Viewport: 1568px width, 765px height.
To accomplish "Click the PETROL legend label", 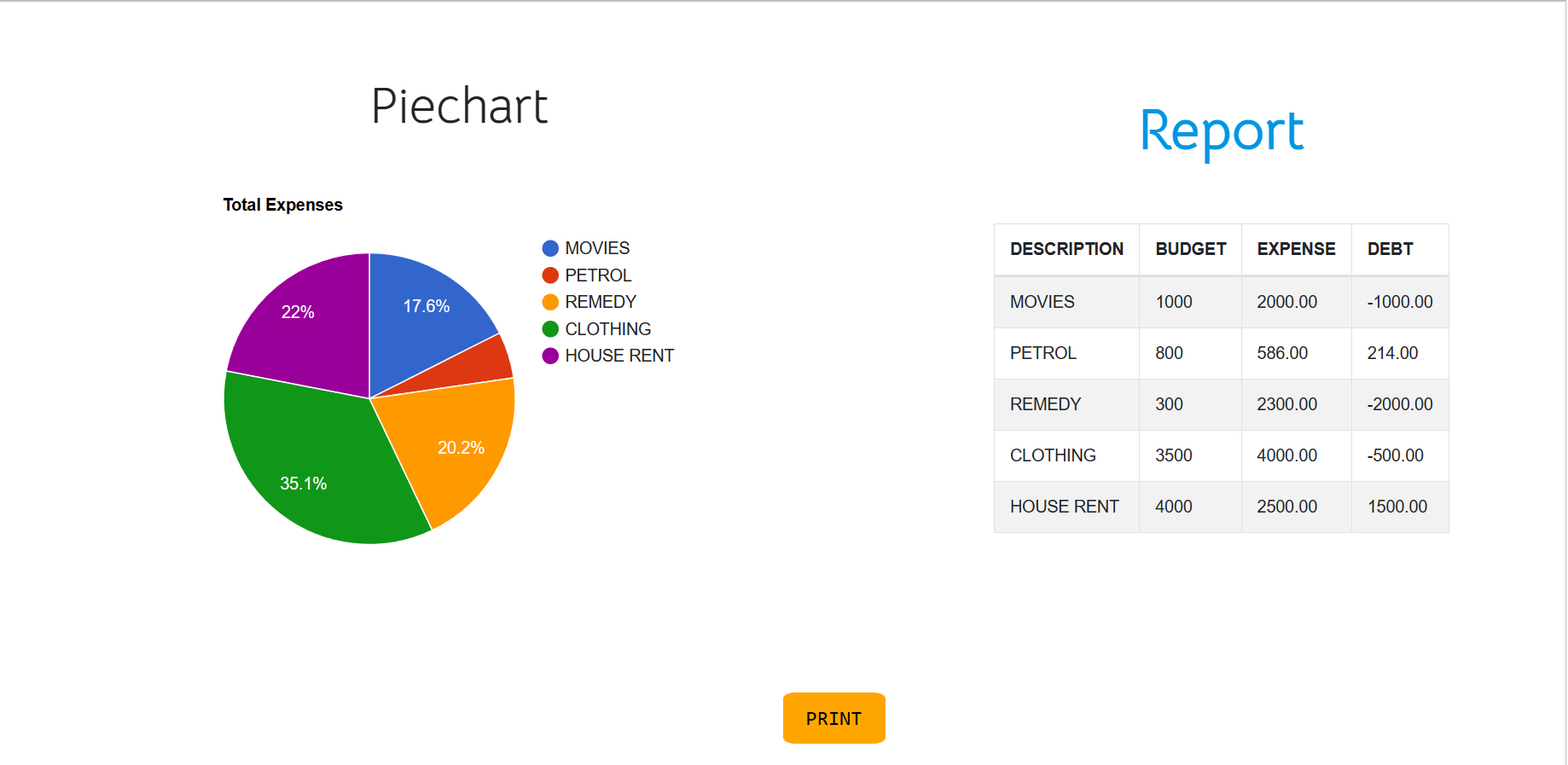I will (598, 275).
